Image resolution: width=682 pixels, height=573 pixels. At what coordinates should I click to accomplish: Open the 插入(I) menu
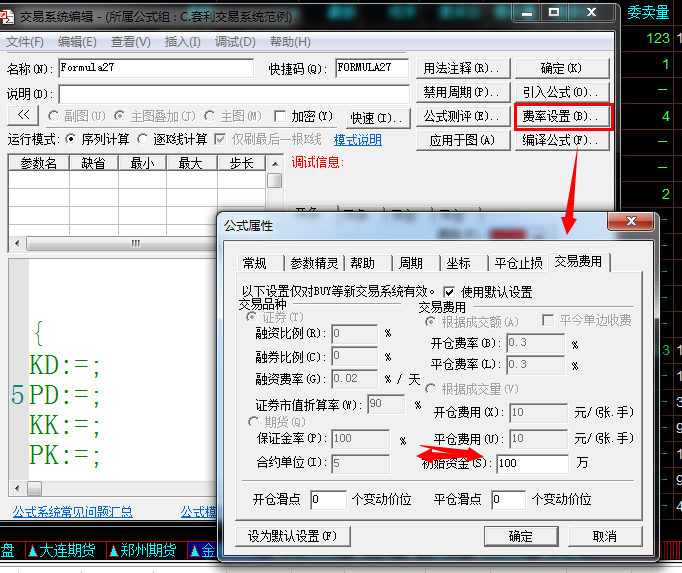click(182, 42)
